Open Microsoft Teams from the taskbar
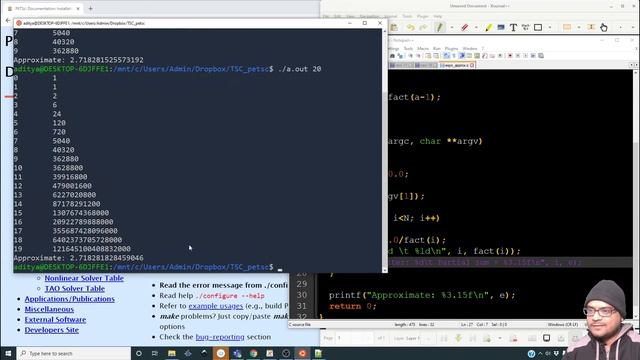This screenshot has height=360, width=640. (x=237, y=353)
